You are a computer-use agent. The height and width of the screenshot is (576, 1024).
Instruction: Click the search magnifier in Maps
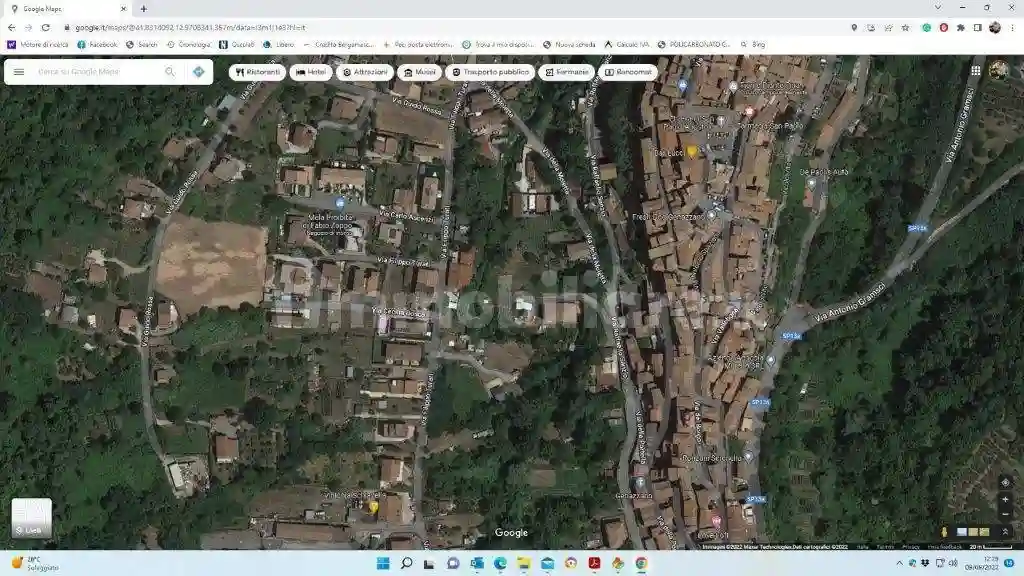170,72
